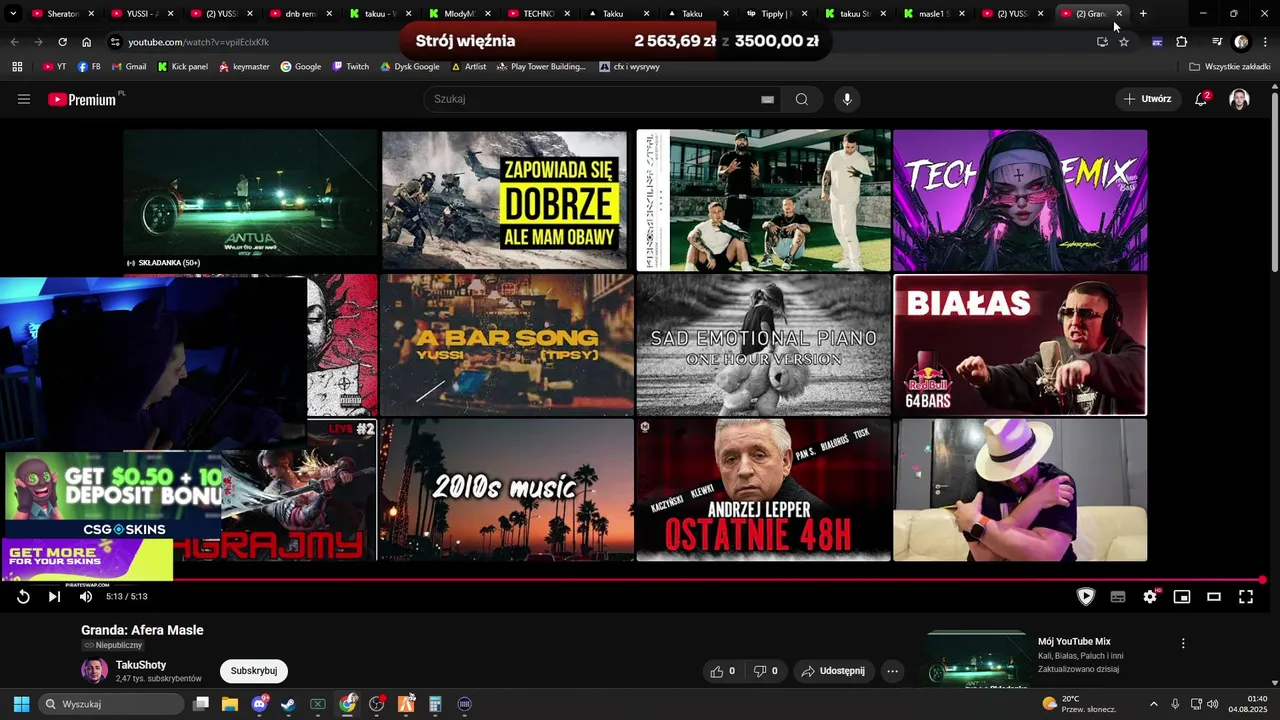Image resolution: width=1280 pixels, height=720 pixels.
Task: Open the Windows Start menu
Action: [x=21, y=704]
